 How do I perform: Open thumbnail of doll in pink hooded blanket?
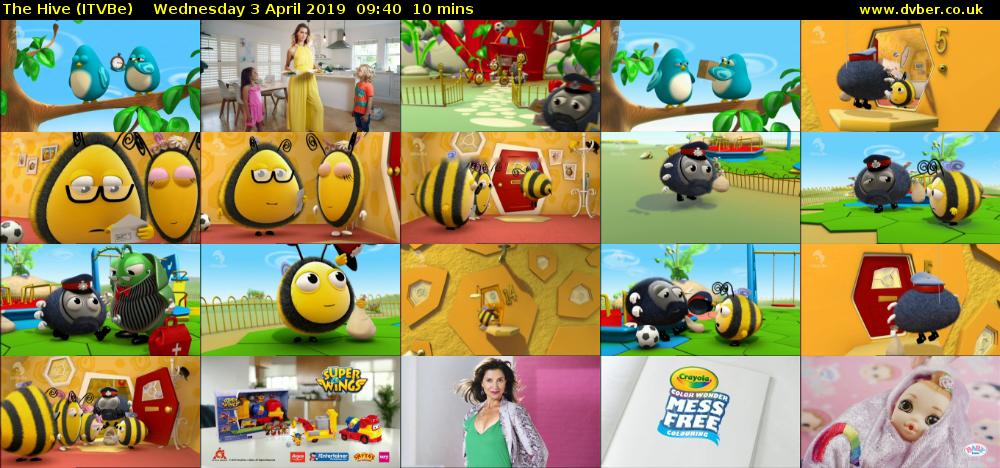point(901,412)
